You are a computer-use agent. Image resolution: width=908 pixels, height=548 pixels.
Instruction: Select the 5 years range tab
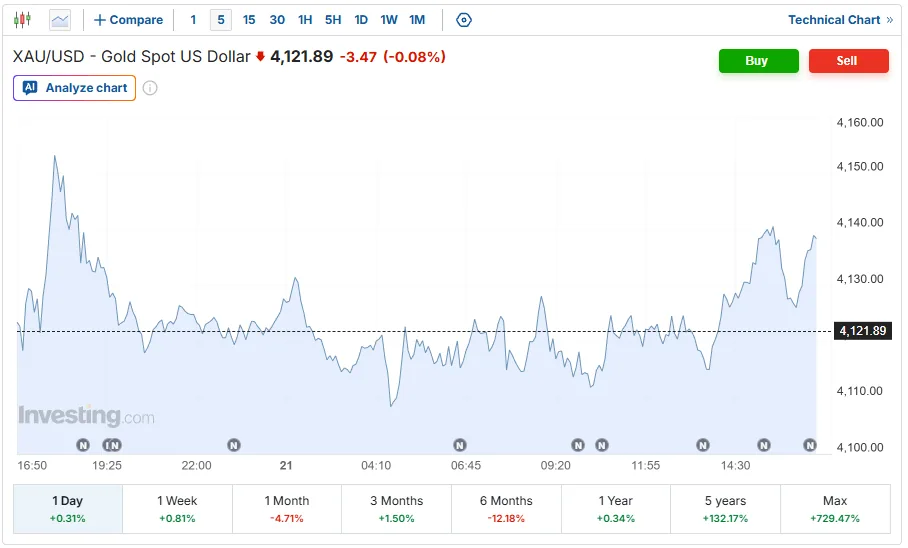tap(725, 509)
